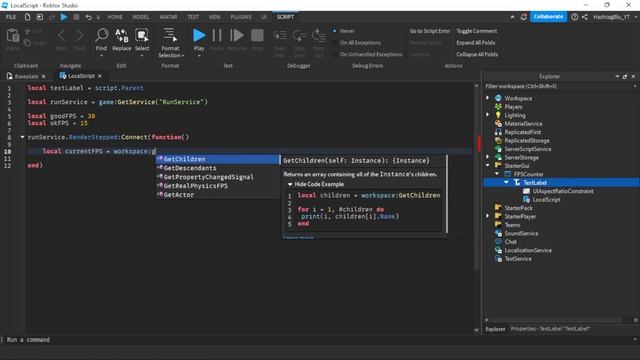Switch to the VIEW ribbon tab
This screenshot has width=640, height=360.
point(215,17)
